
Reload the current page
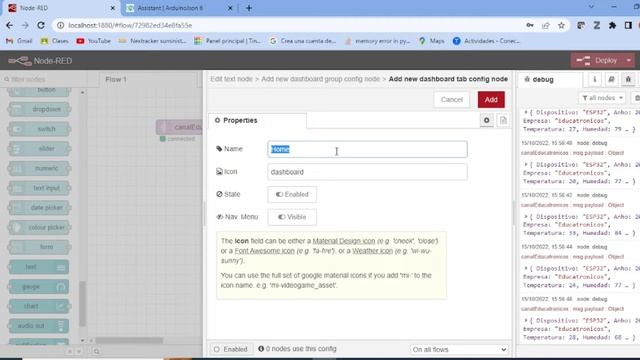click(41, 25)
